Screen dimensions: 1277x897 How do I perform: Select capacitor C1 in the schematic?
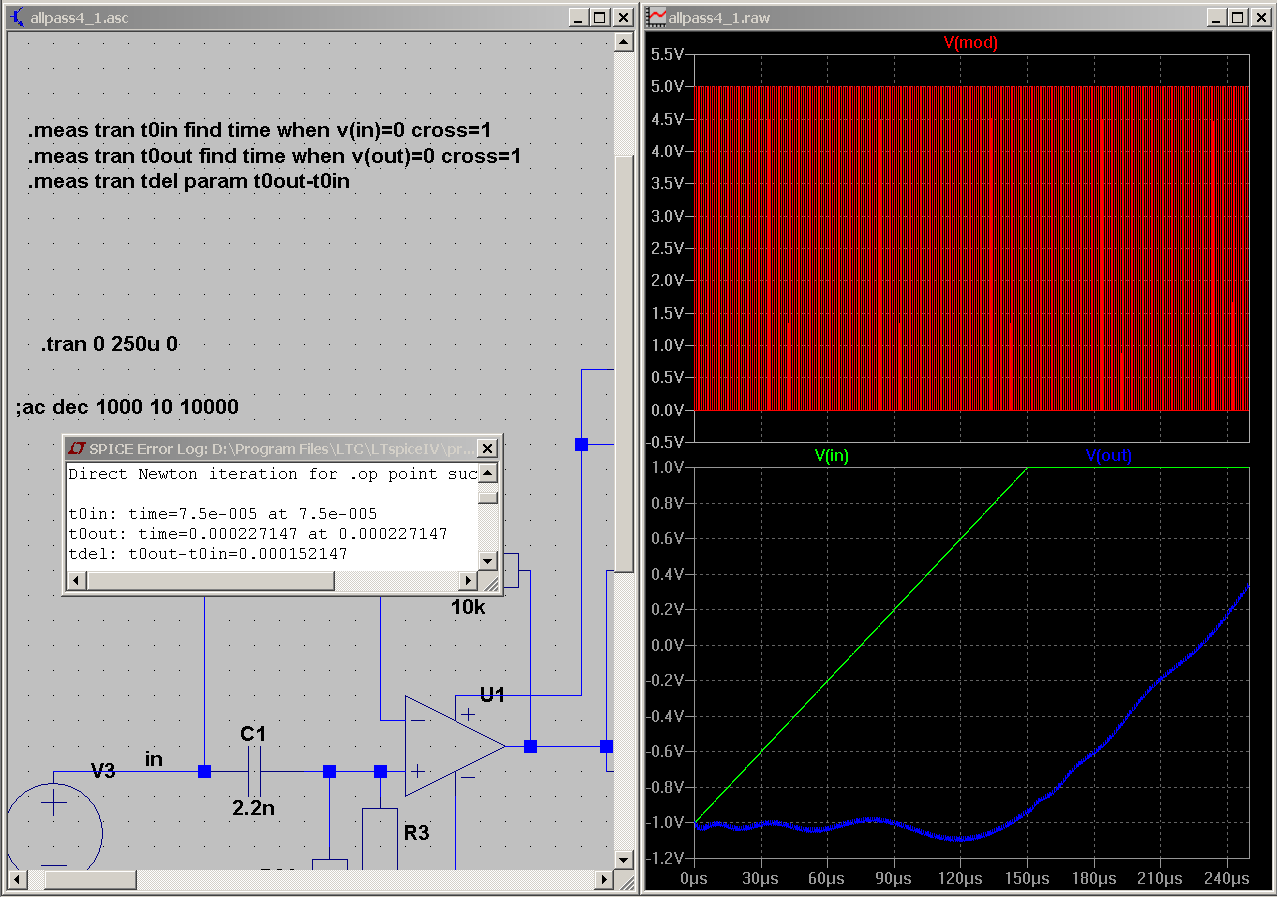coord(254,771)
